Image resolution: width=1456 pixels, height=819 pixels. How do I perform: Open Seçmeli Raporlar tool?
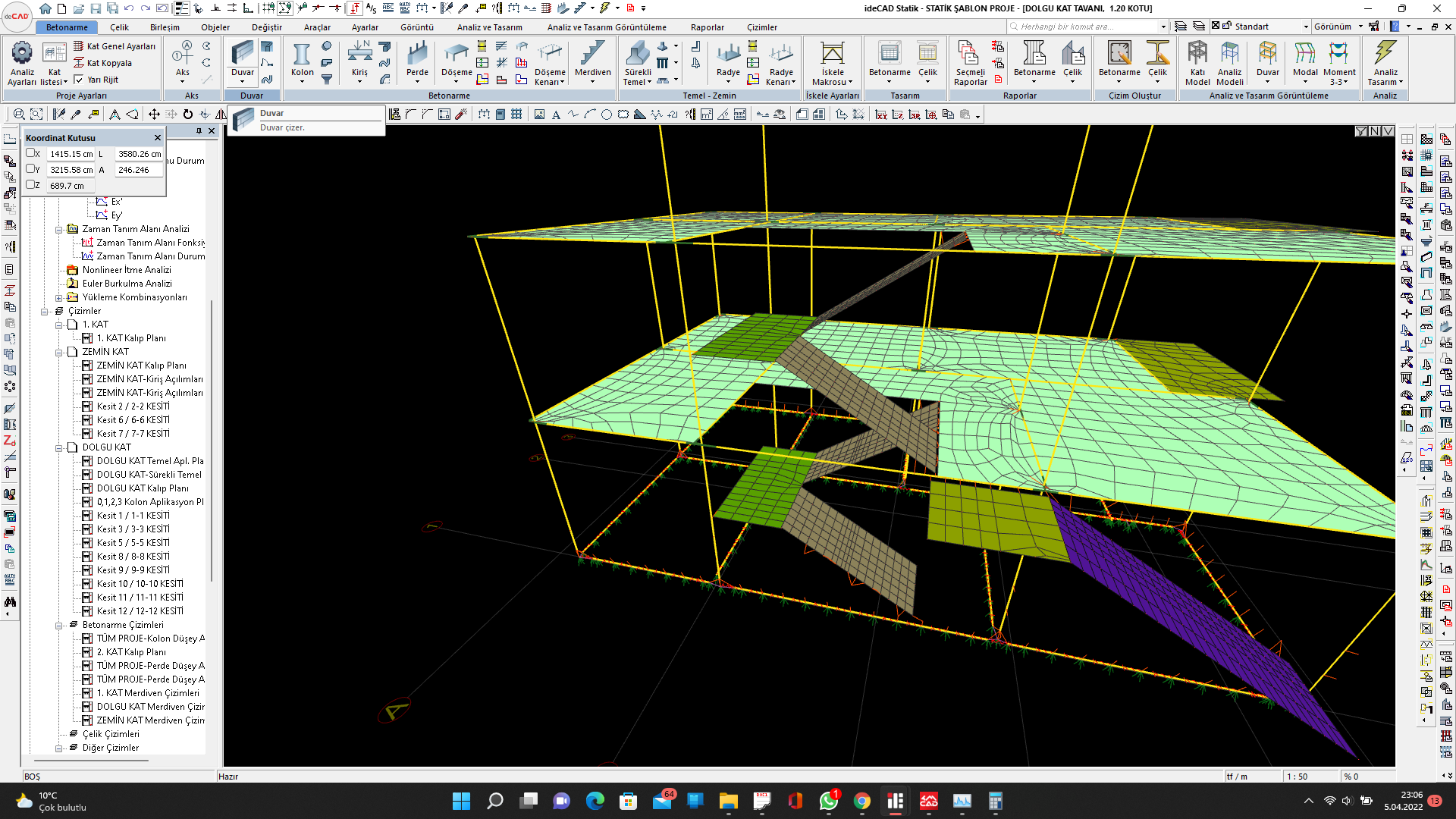(x=970, y=63)
